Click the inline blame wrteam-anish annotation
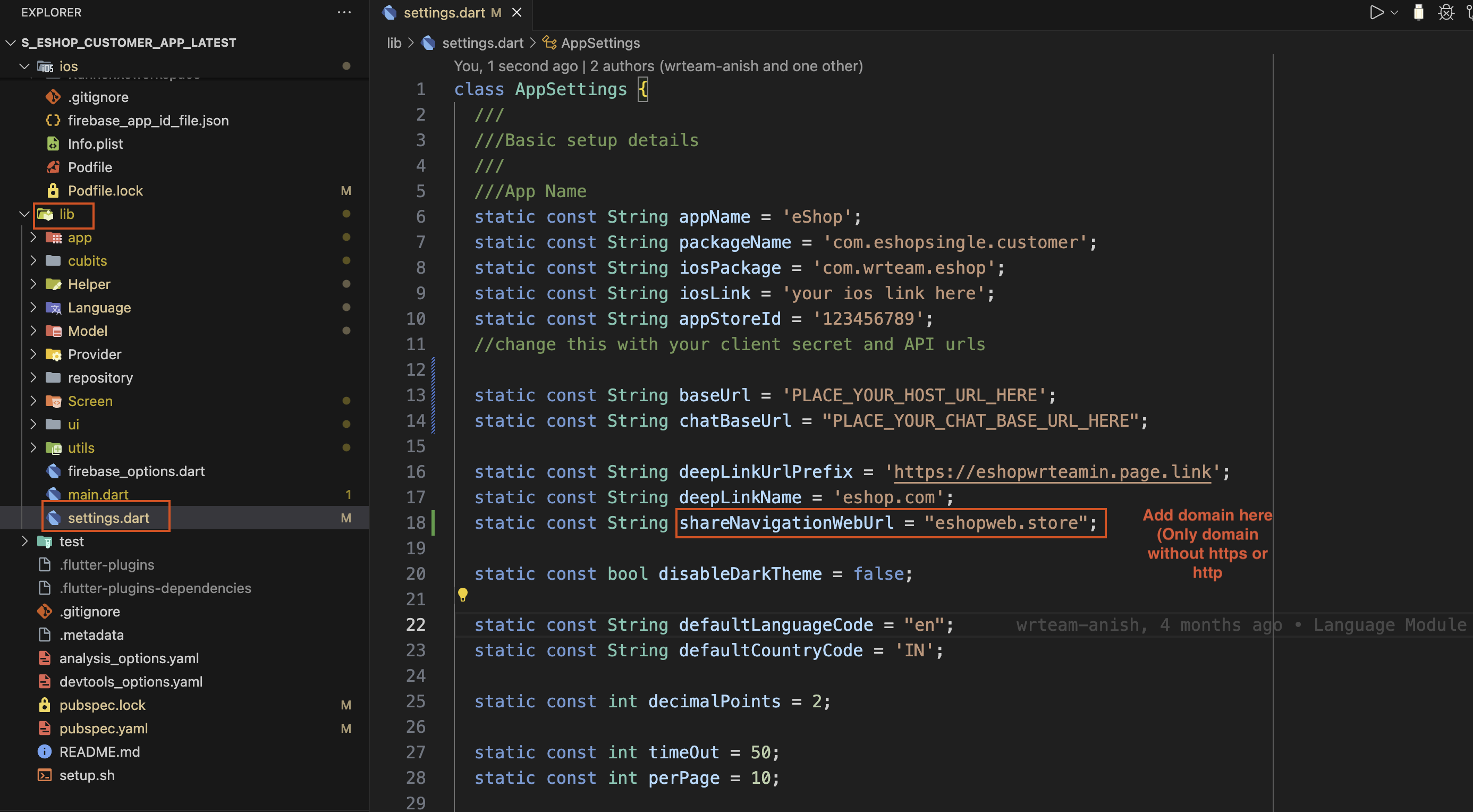 click(1241, 625)
